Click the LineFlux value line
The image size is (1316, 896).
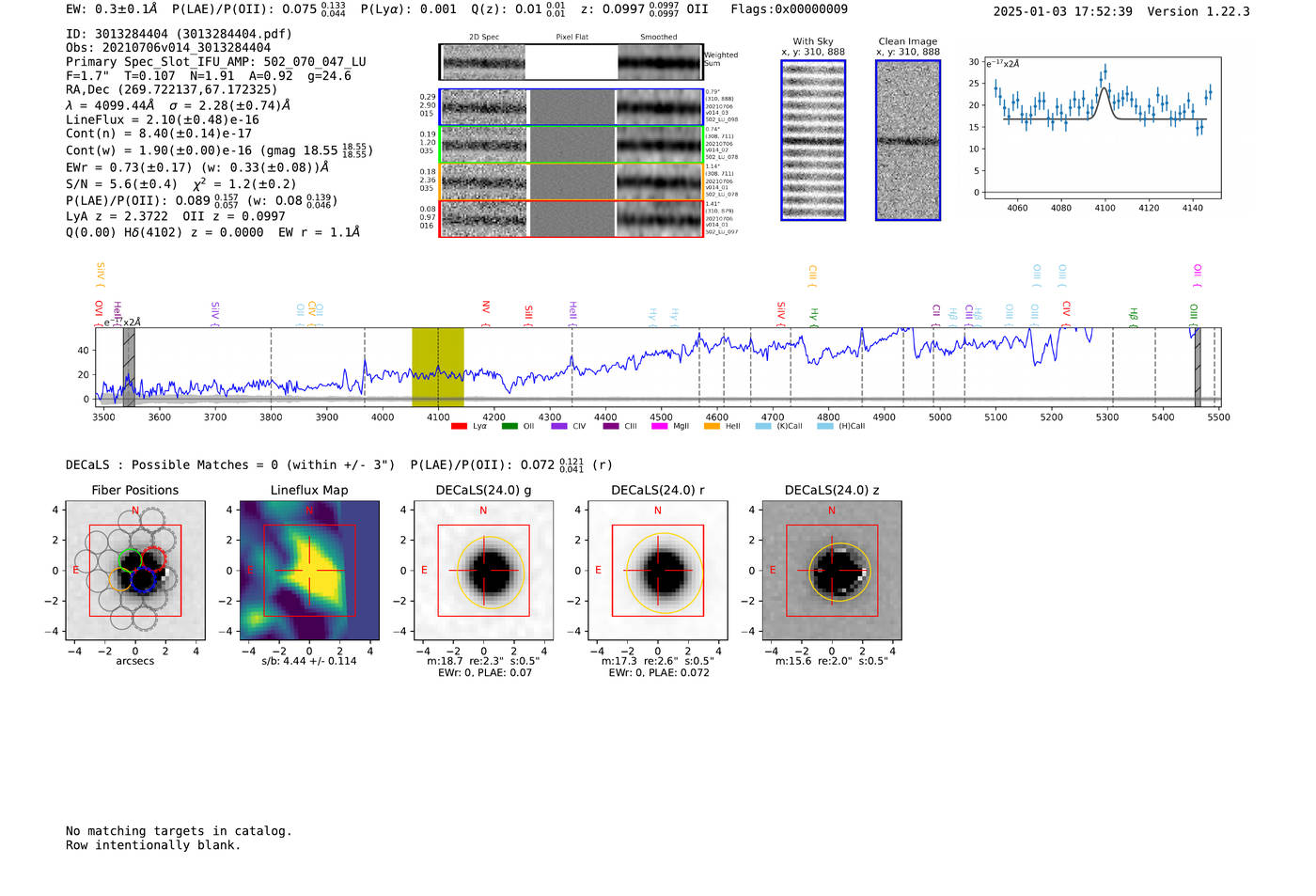tap(163, 120)
